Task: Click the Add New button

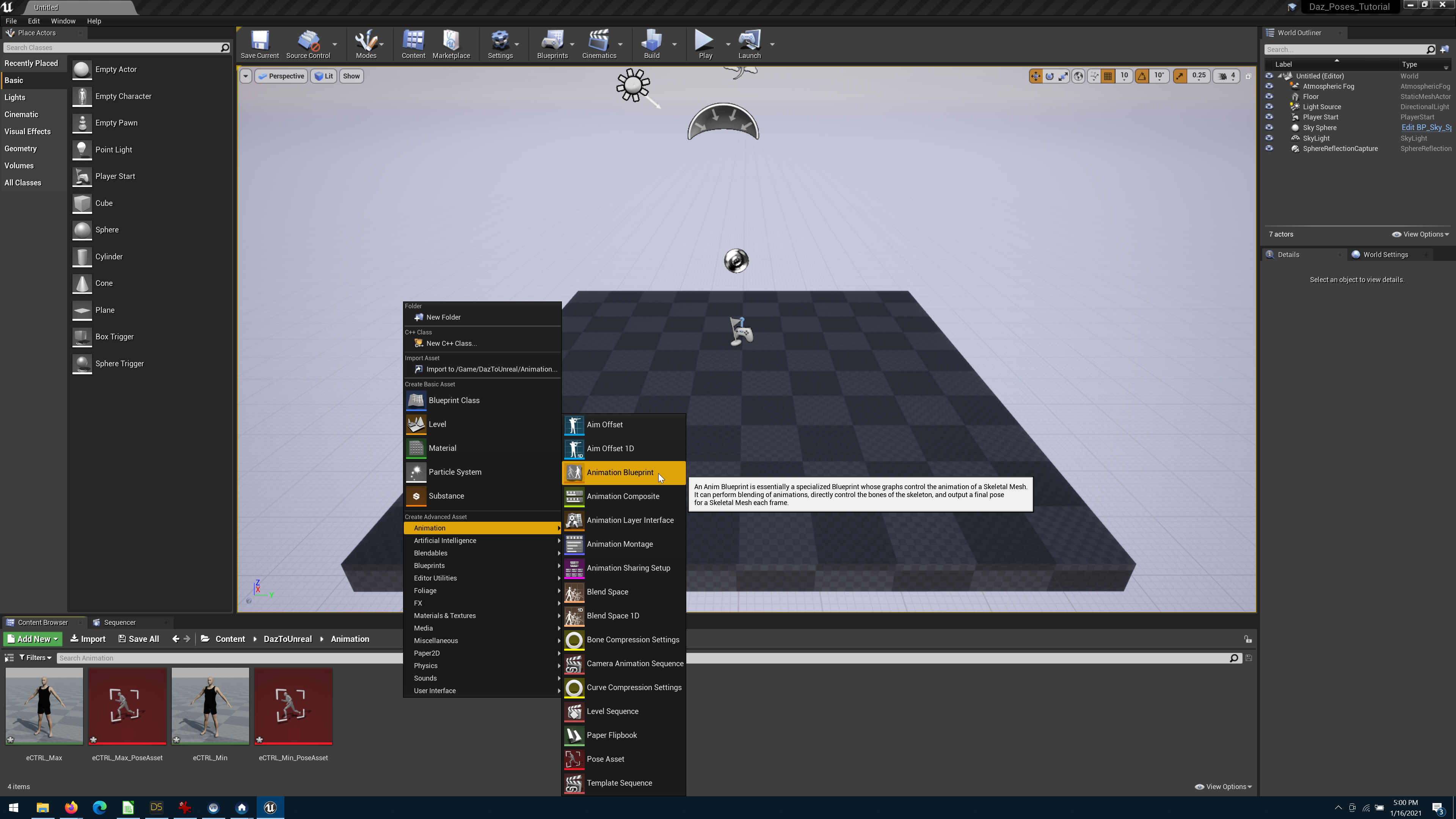Action: 33,639
